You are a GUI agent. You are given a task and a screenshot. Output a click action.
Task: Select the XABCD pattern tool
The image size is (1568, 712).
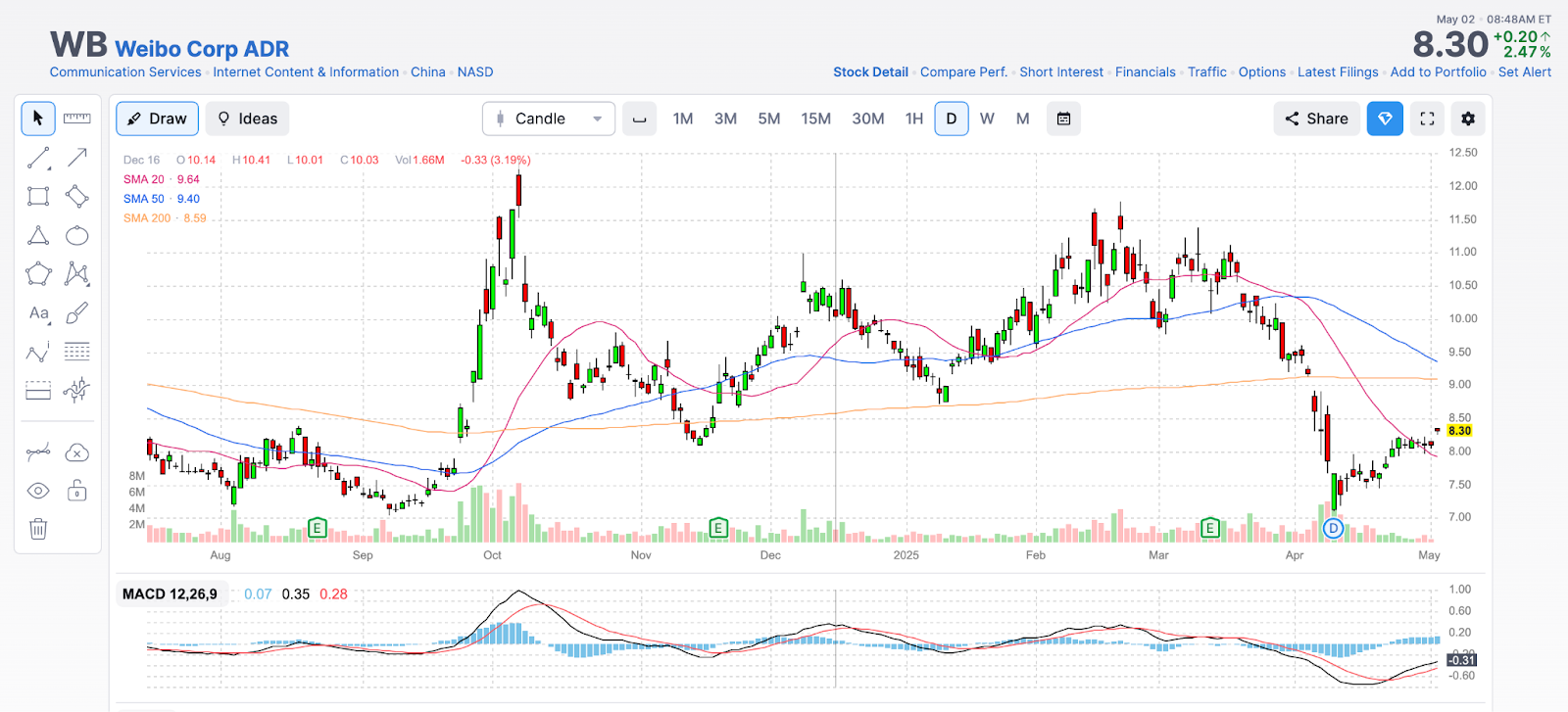(76, 274)
